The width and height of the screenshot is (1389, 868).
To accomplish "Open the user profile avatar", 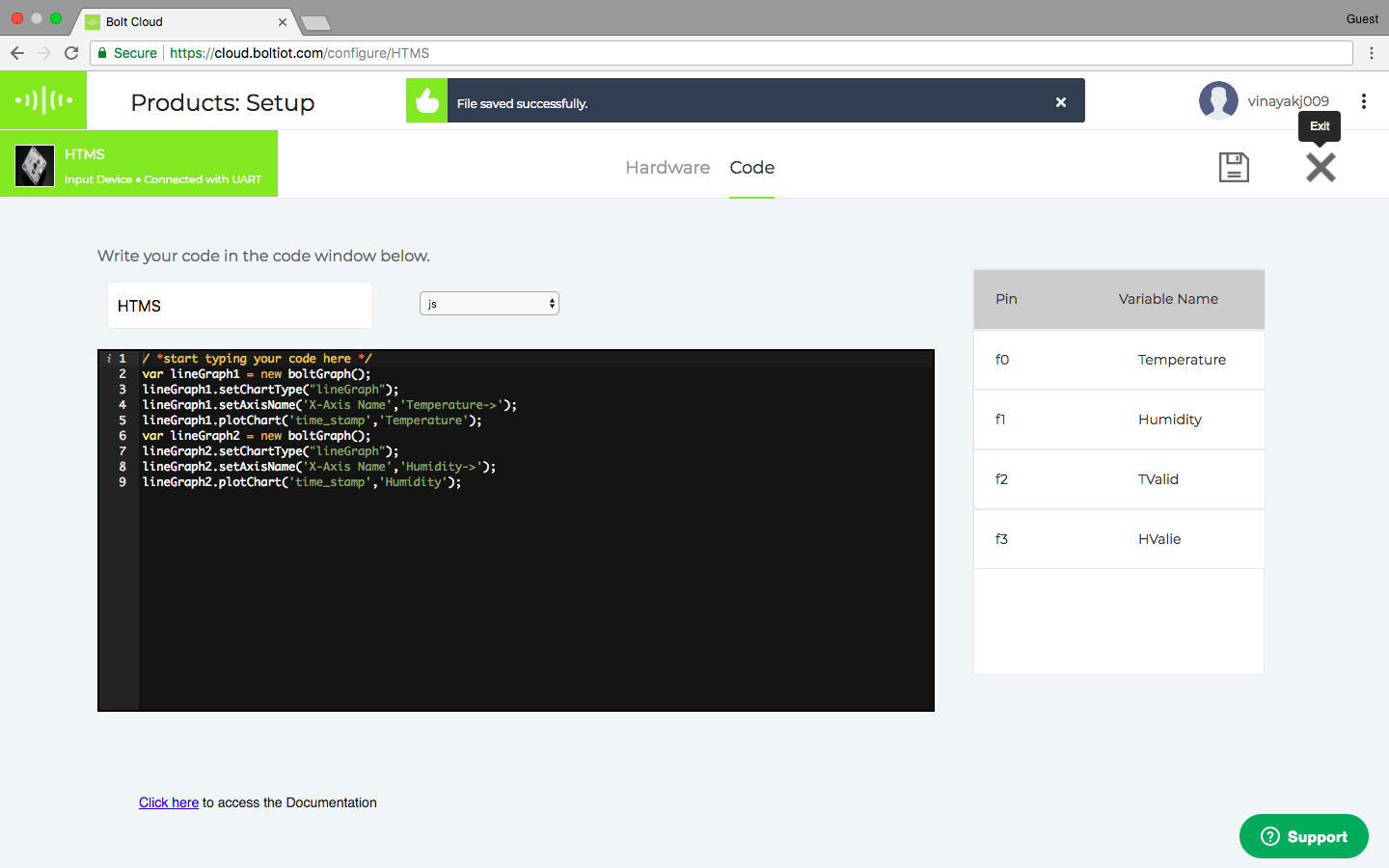I will [x=1218, y=100].
